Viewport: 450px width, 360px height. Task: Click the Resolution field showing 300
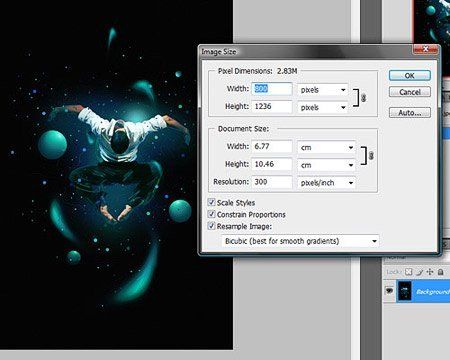[x=272, y=182]
